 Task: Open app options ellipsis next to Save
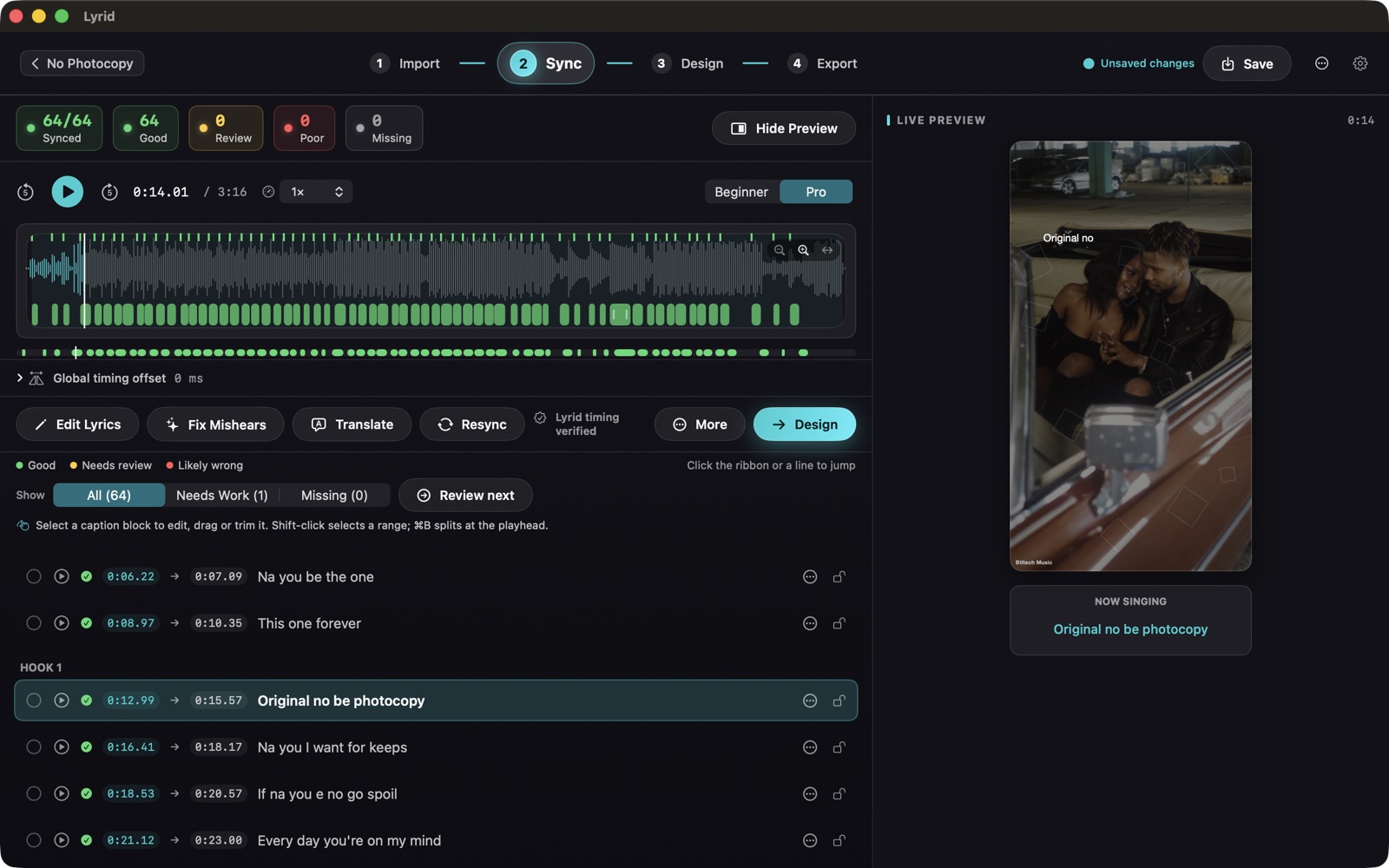pyautogui.click(x=1321, y=63)
